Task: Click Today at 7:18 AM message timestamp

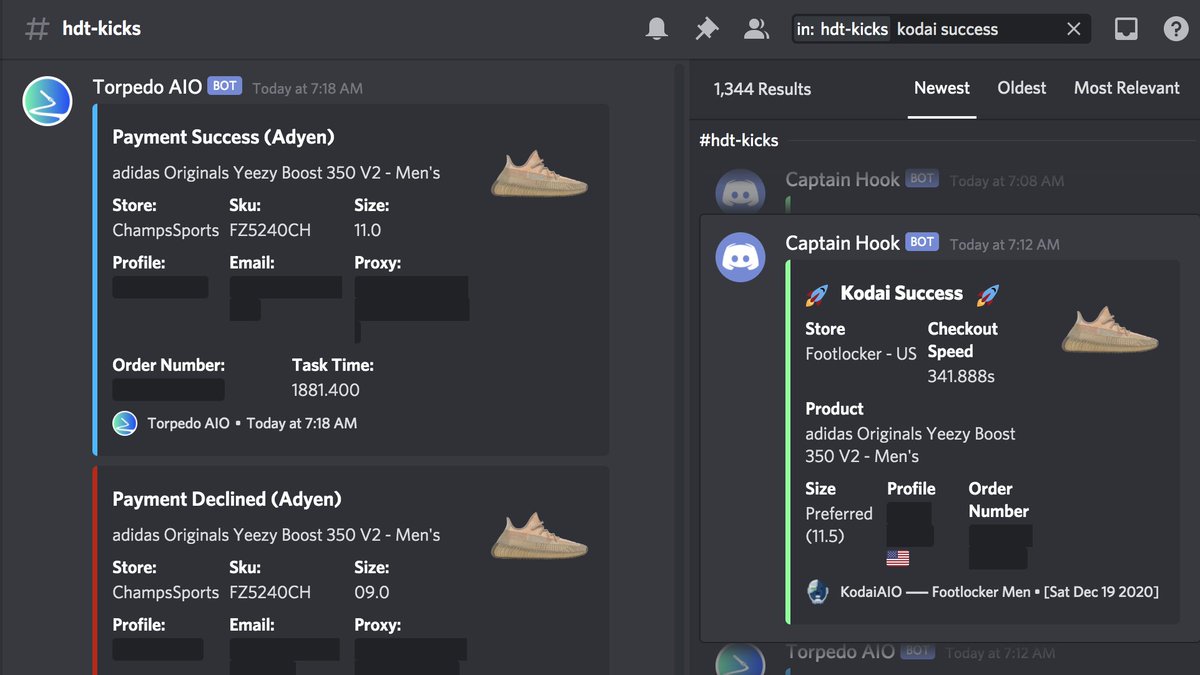Action: coord(307,89)
